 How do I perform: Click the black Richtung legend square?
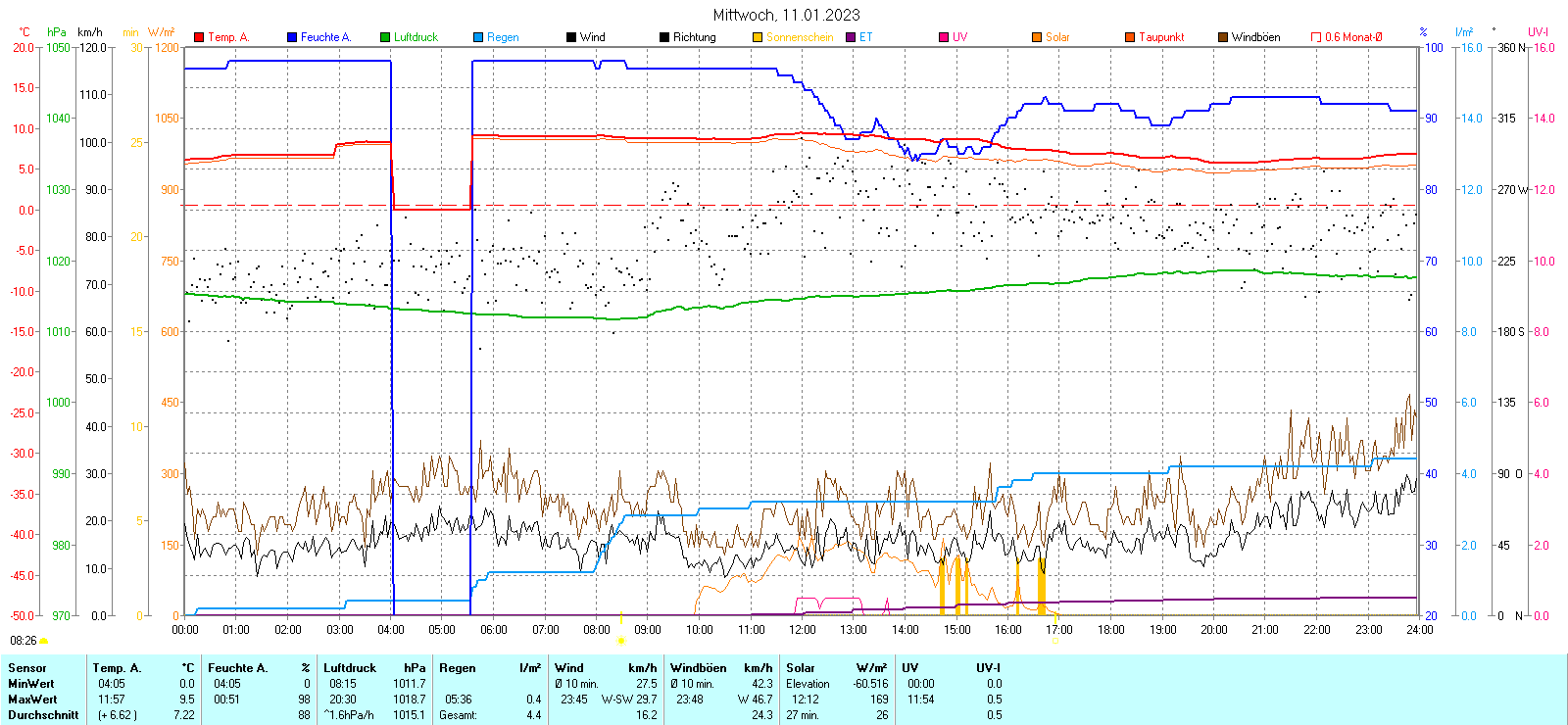664,37
